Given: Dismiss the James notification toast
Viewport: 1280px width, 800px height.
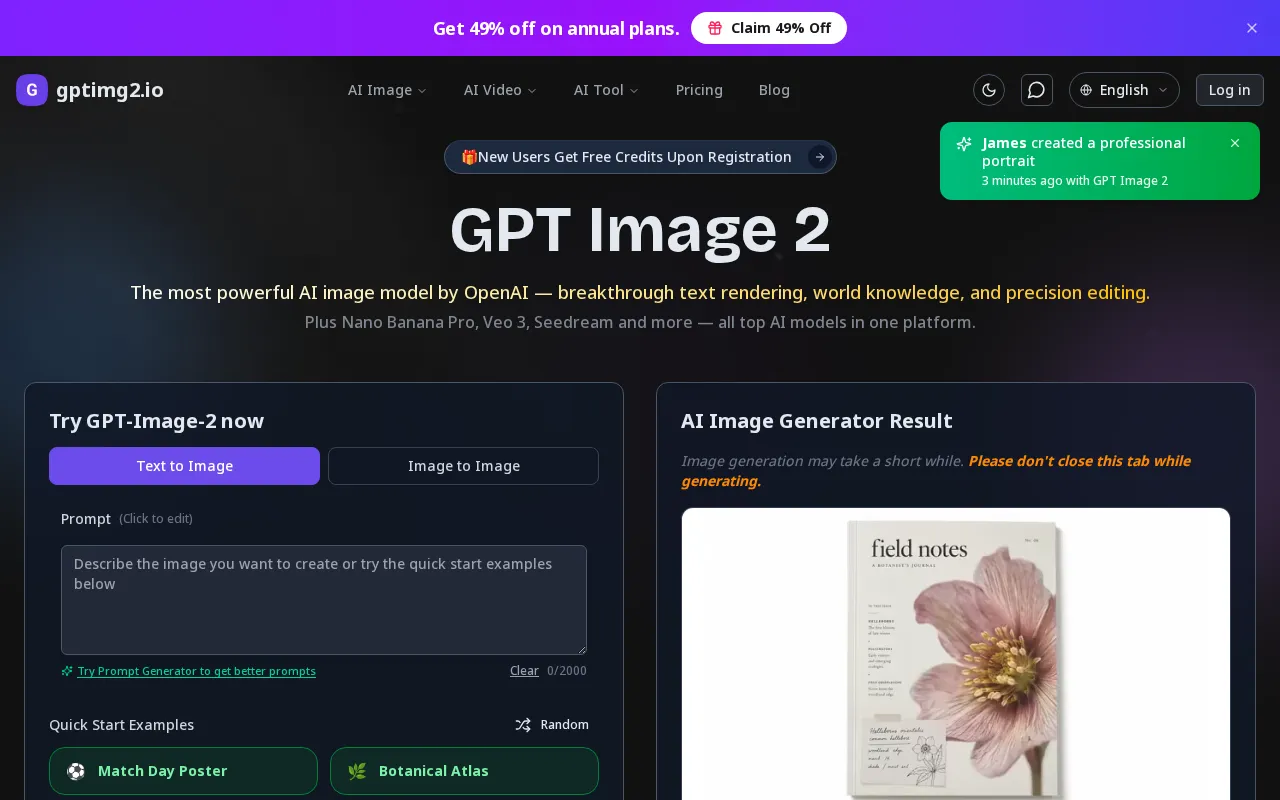Looking at the screenshot, I should point(1235,143).
